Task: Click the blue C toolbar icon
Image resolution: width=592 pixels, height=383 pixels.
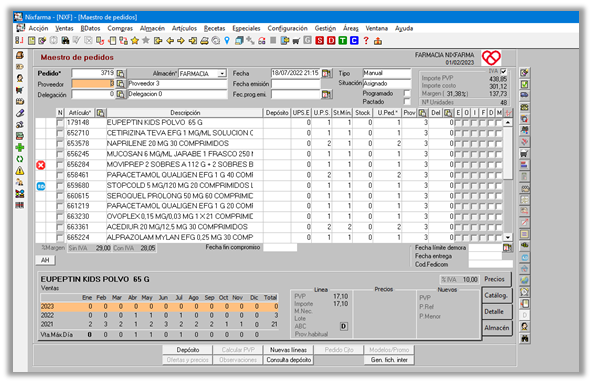Action: click(354, 41)
